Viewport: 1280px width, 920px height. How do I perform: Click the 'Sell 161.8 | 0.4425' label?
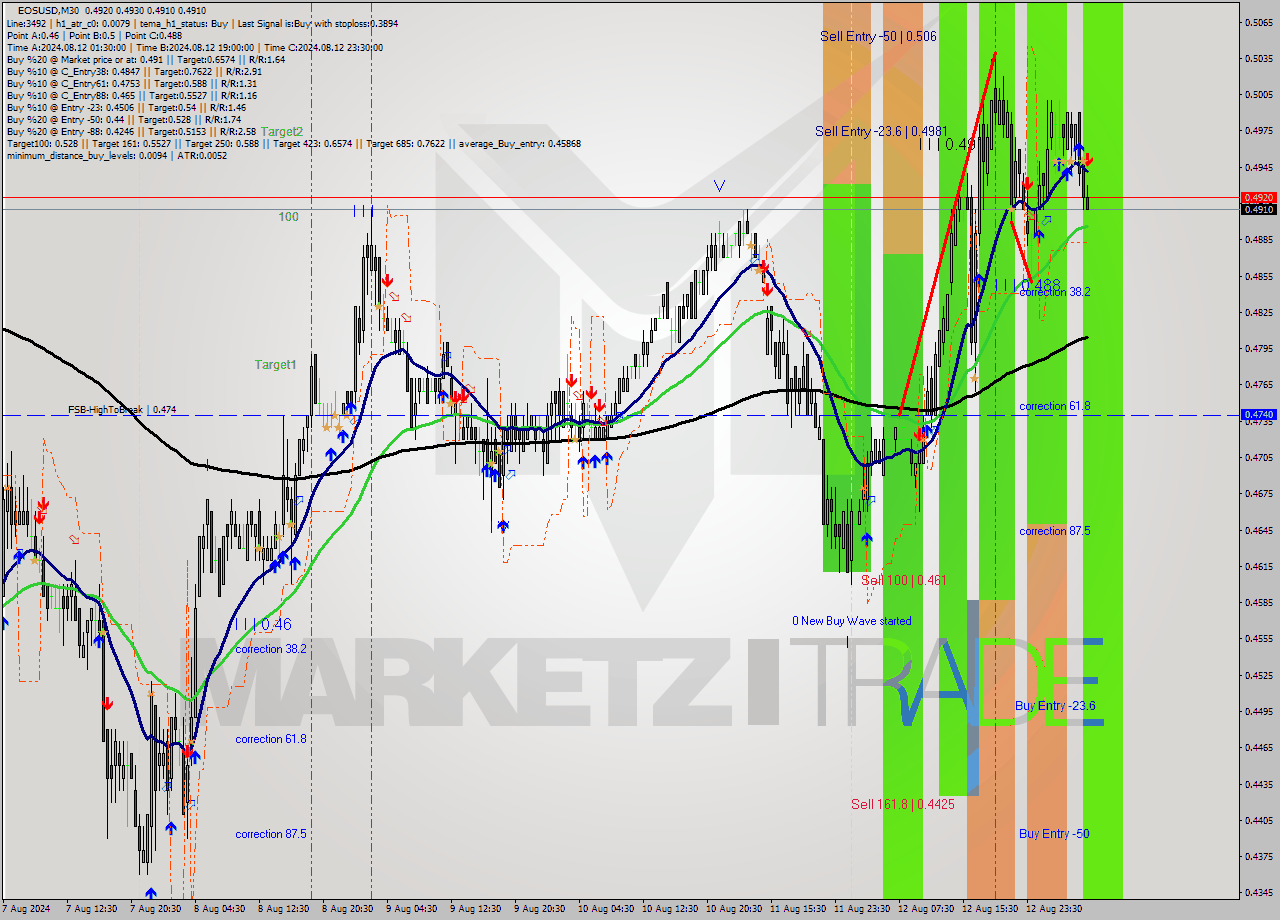pos(902,804)
